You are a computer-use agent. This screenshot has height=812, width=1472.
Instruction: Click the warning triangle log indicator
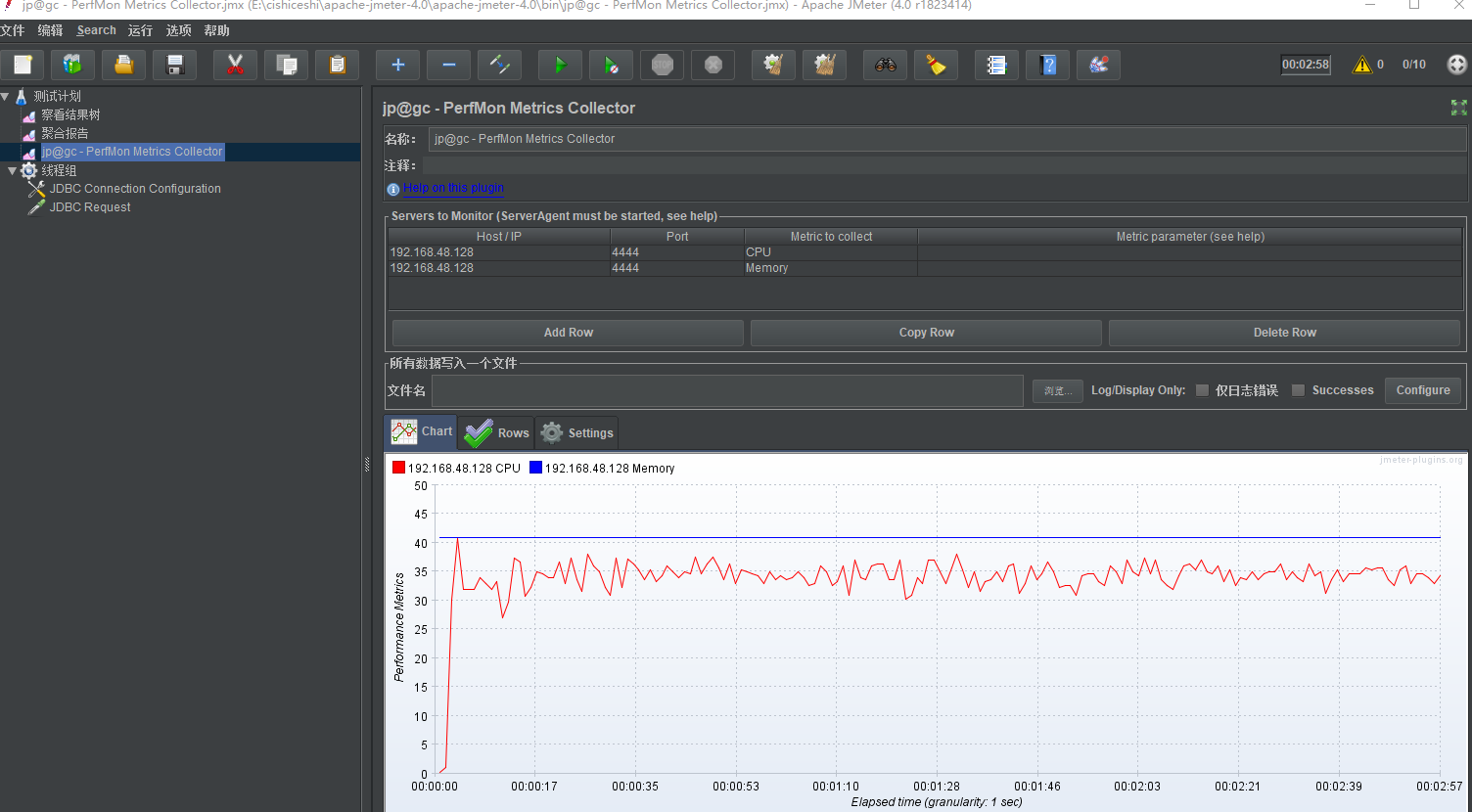pos(1362,65)
